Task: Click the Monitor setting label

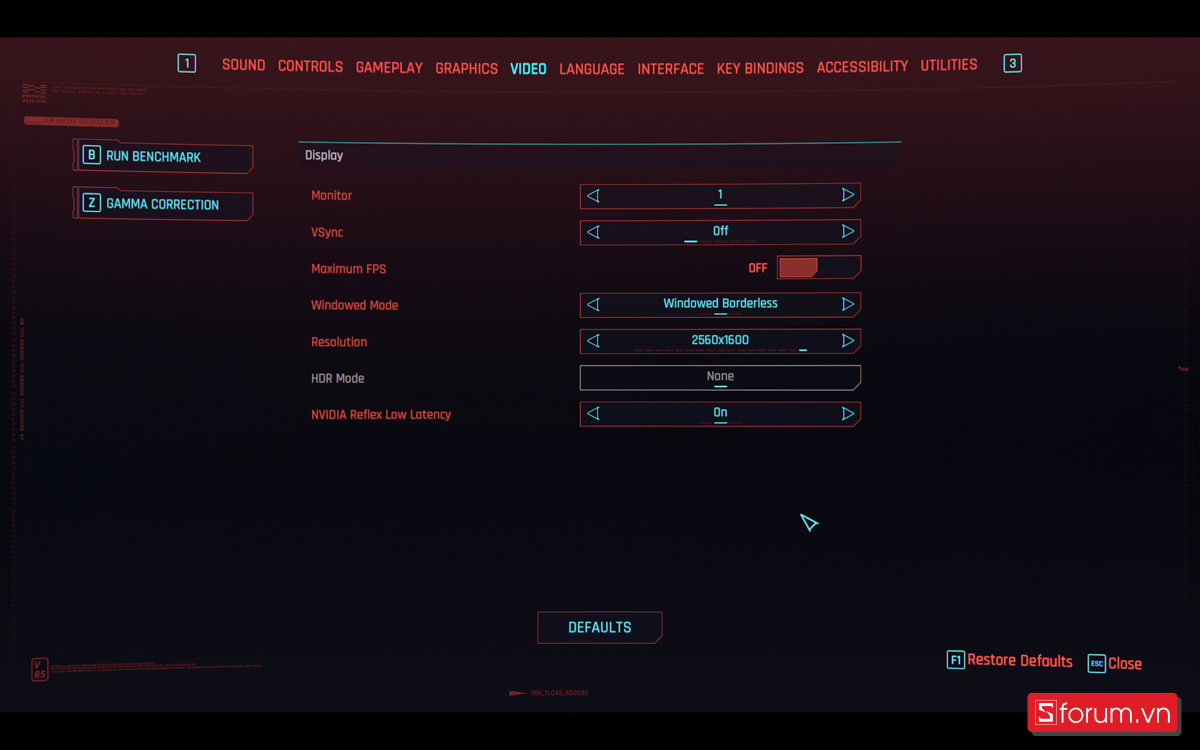Action: 332,196
